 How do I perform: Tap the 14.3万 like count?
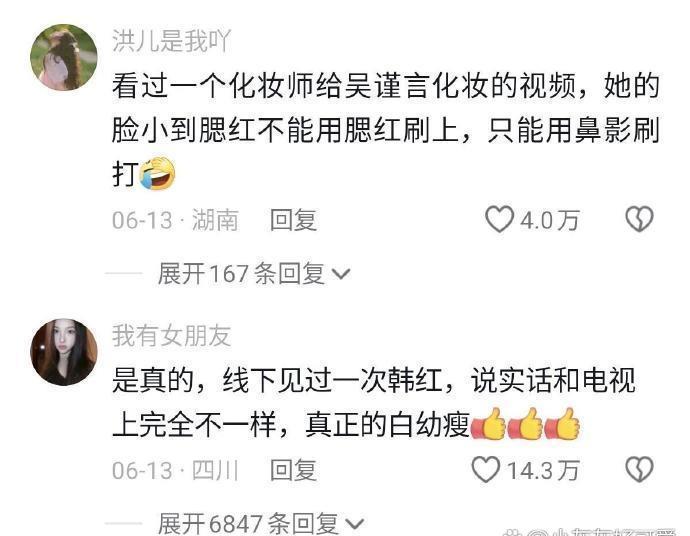[543, 470]
